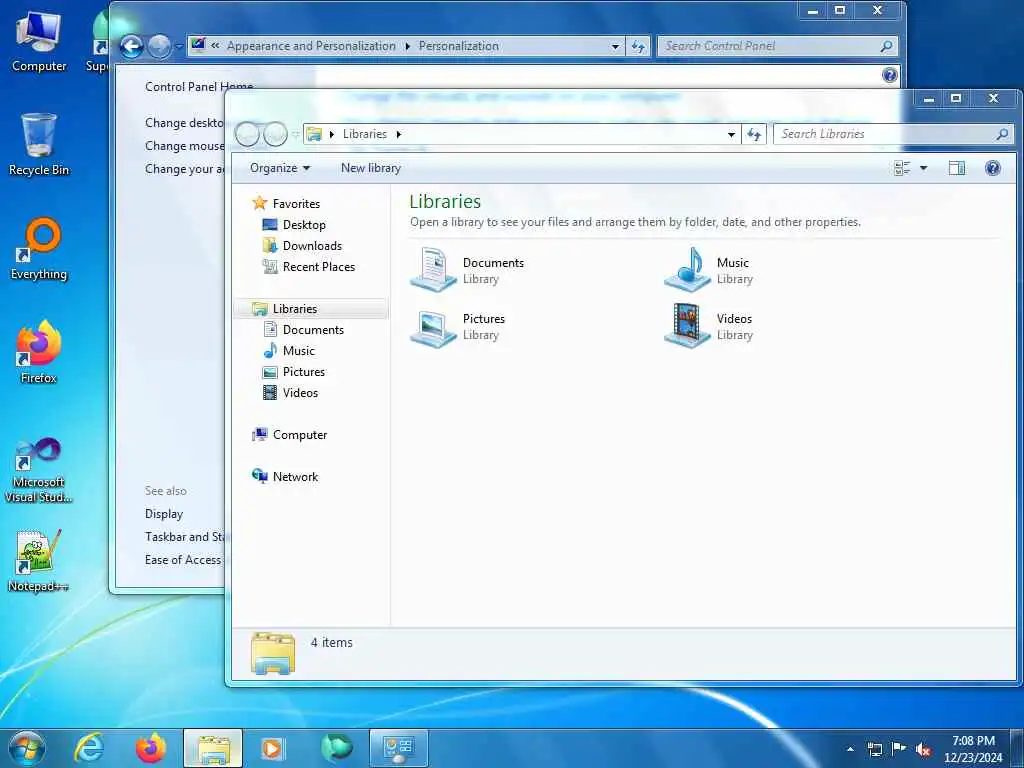Open Ease of Access Center link
This screenshot has width=1024, height=768.
pyautogui.click(x=185, y=560)
